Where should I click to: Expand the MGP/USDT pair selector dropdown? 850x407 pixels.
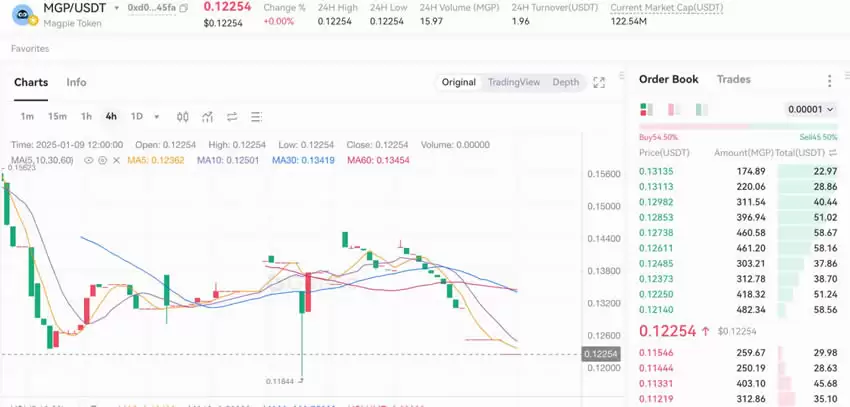tap(117, 8)
